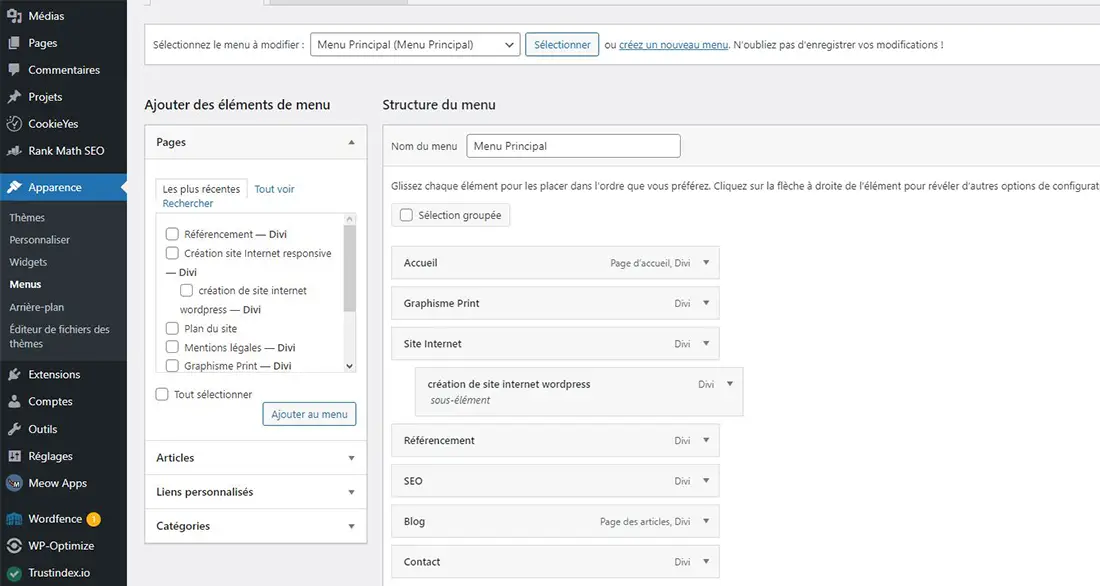Follow the créez un nouveau menu link

(x=673, y=45)
